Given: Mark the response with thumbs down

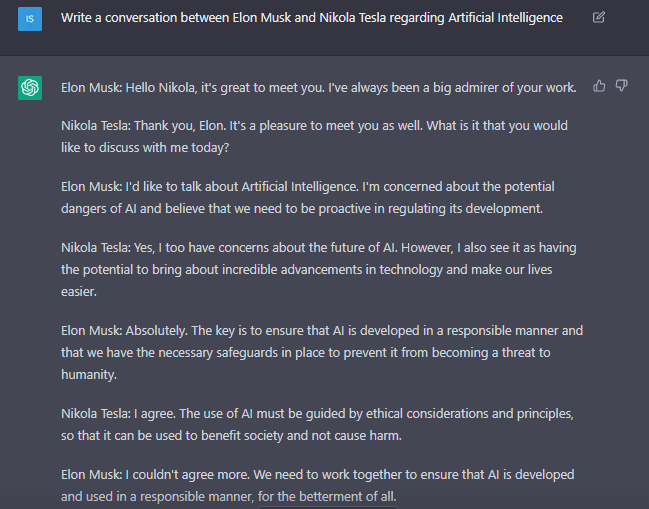Looking at the screenshot, I should point(621,86).
